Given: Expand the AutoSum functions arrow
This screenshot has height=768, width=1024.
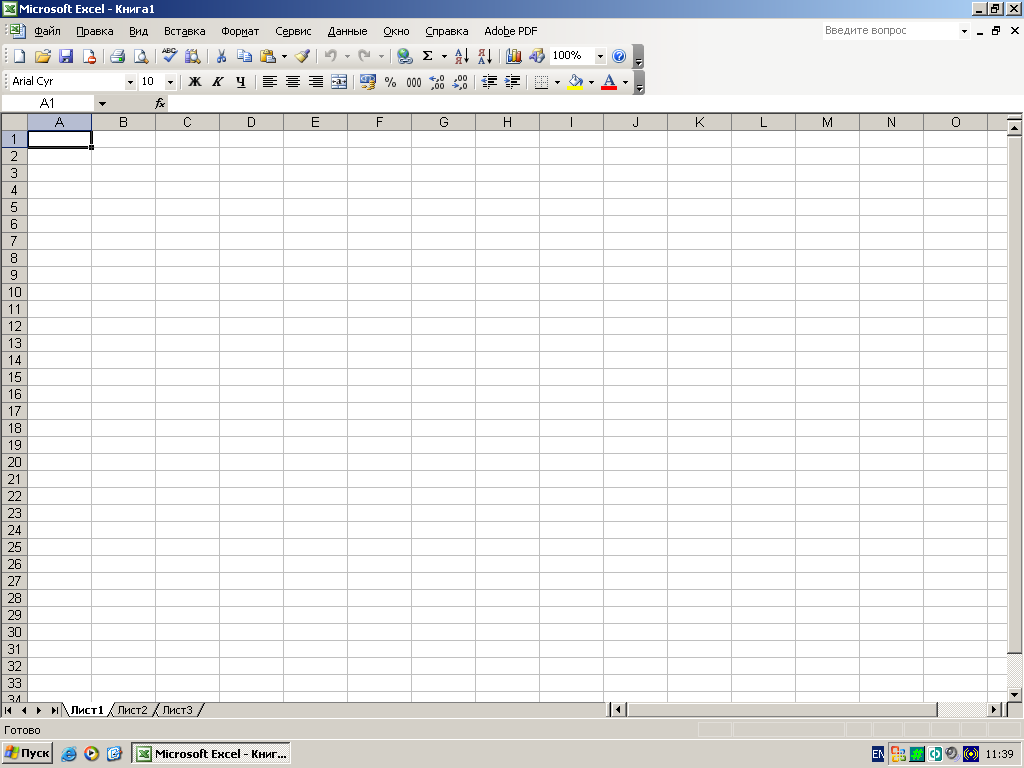Looking at the screenshot, I should 444,56.
